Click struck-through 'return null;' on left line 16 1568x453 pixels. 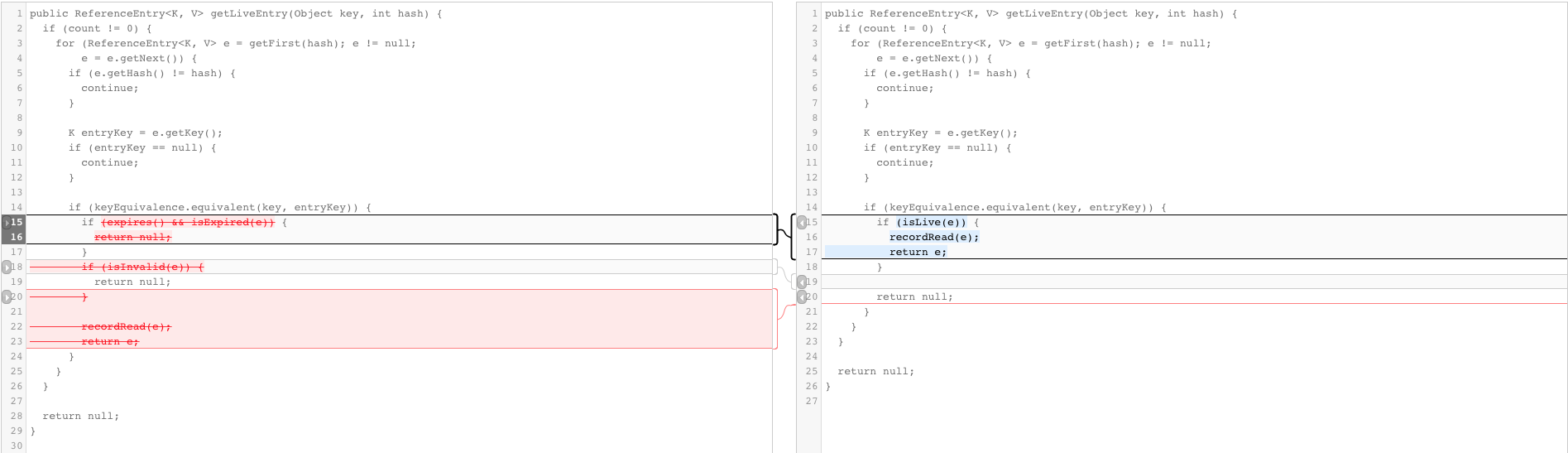tap(132, 238)
